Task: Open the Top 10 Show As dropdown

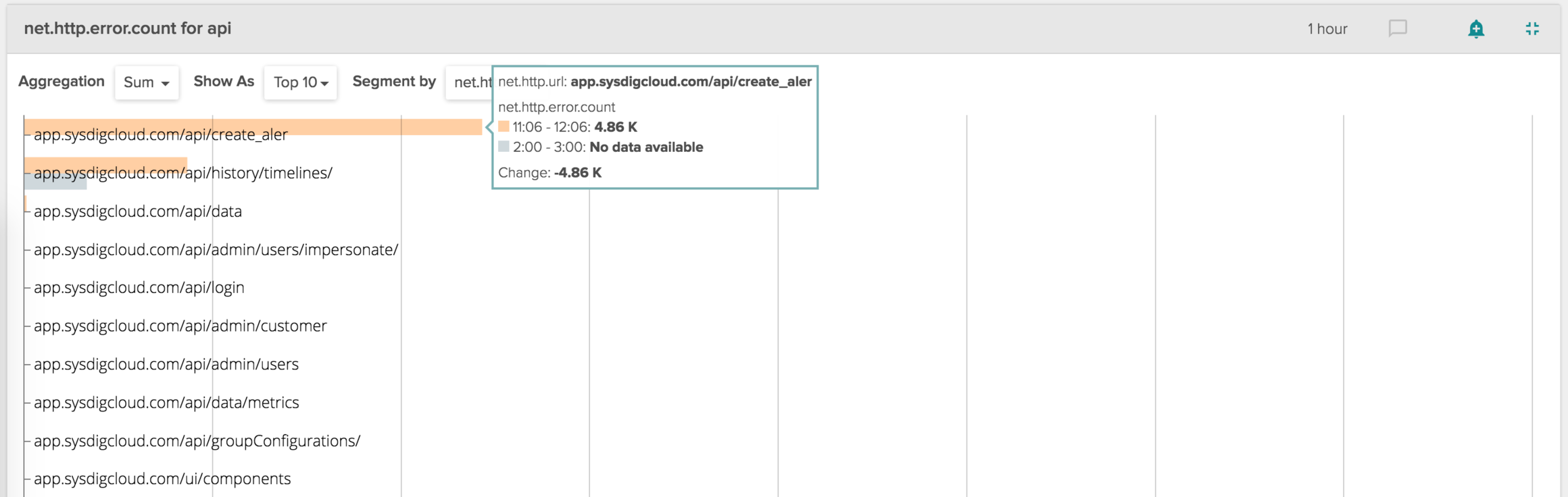Action: (301, 82)
